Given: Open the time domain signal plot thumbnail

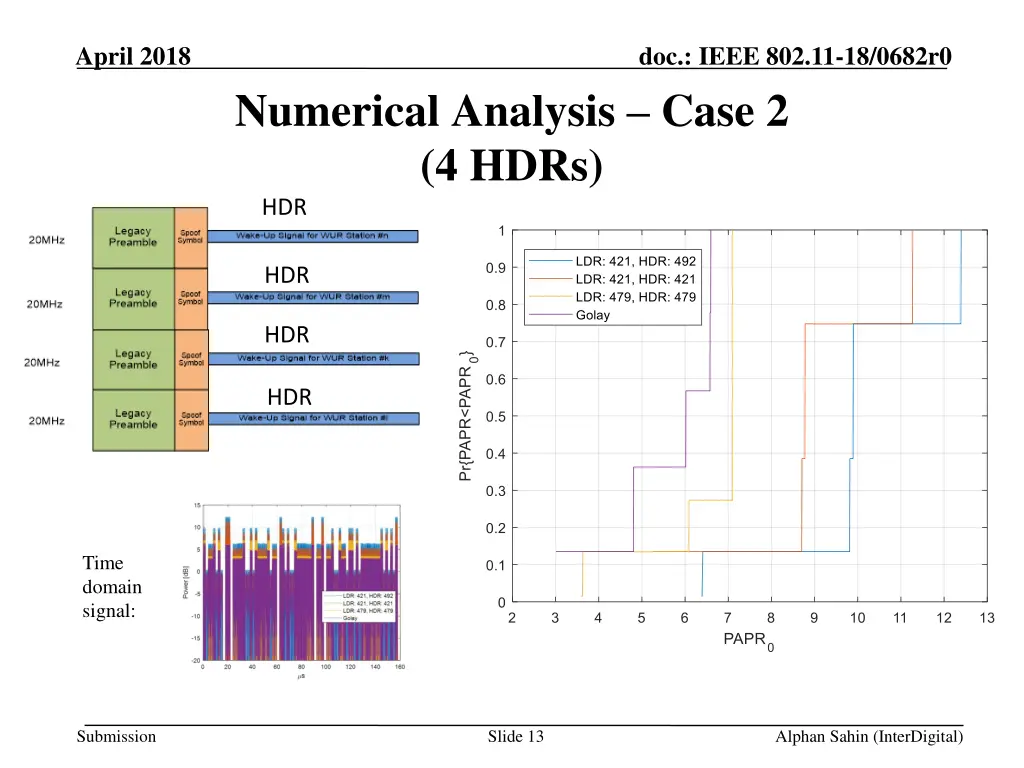Looking at the screenshot, I should 296,586.
